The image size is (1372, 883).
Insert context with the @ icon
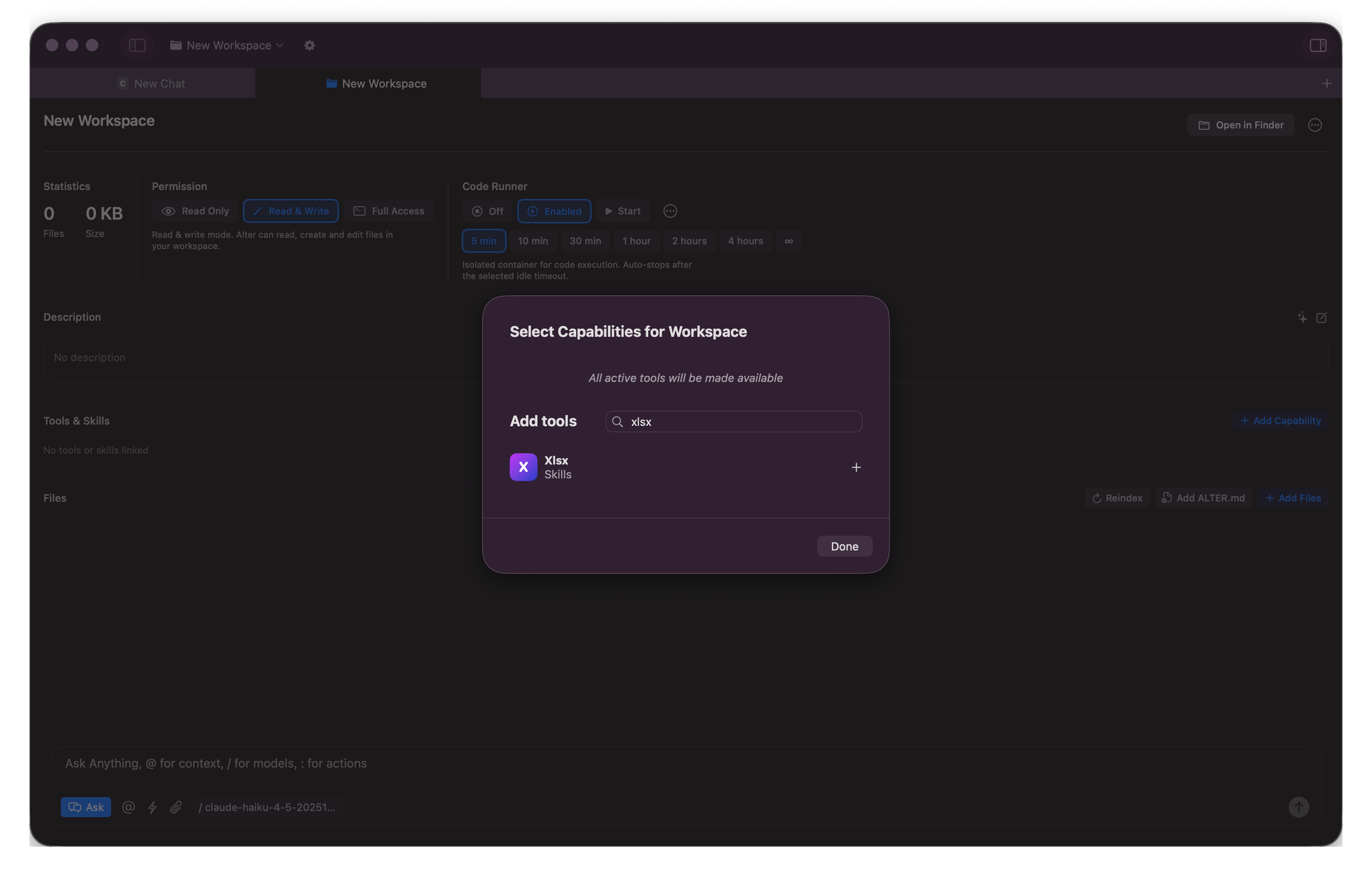128,807
